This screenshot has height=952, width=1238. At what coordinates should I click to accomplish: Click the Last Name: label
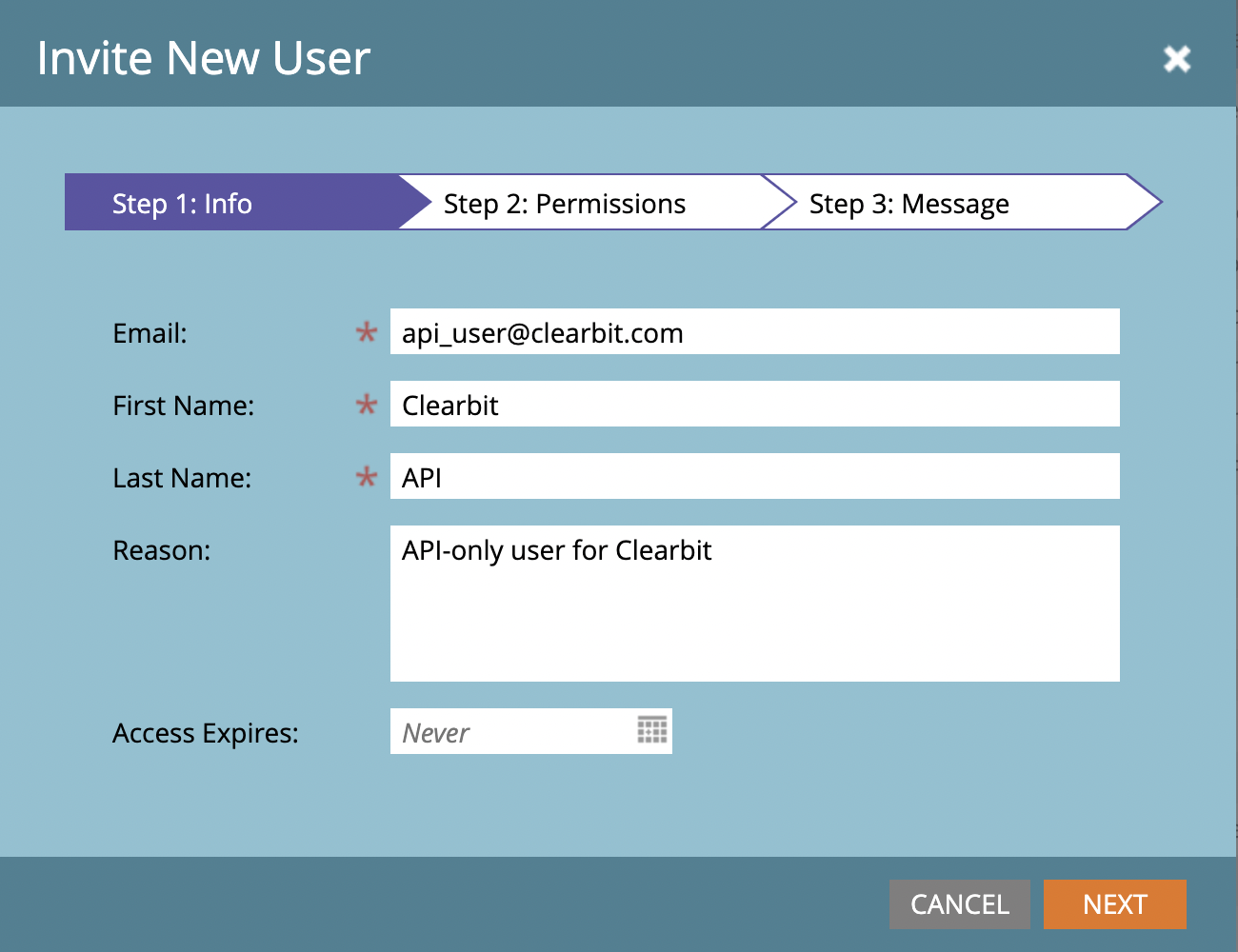pos(182,478)
